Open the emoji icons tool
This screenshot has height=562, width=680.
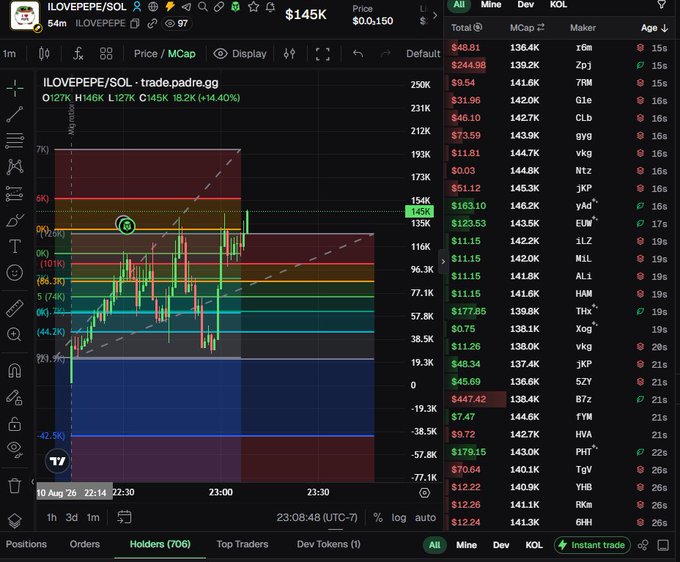pyautogui.click(x=15, y=273)
